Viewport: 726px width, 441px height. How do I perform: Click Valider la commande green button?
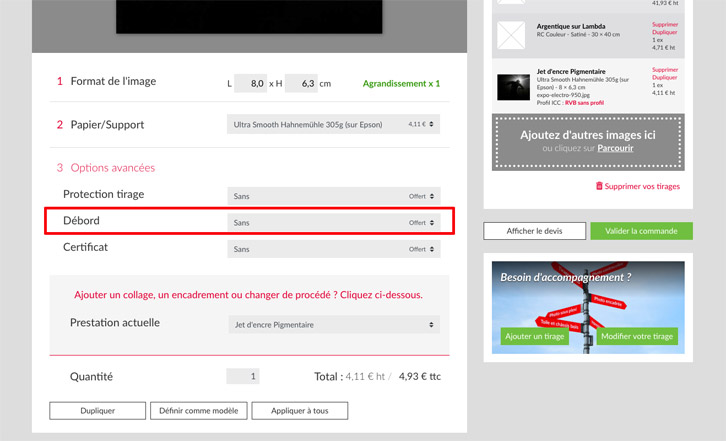point(641,231)
